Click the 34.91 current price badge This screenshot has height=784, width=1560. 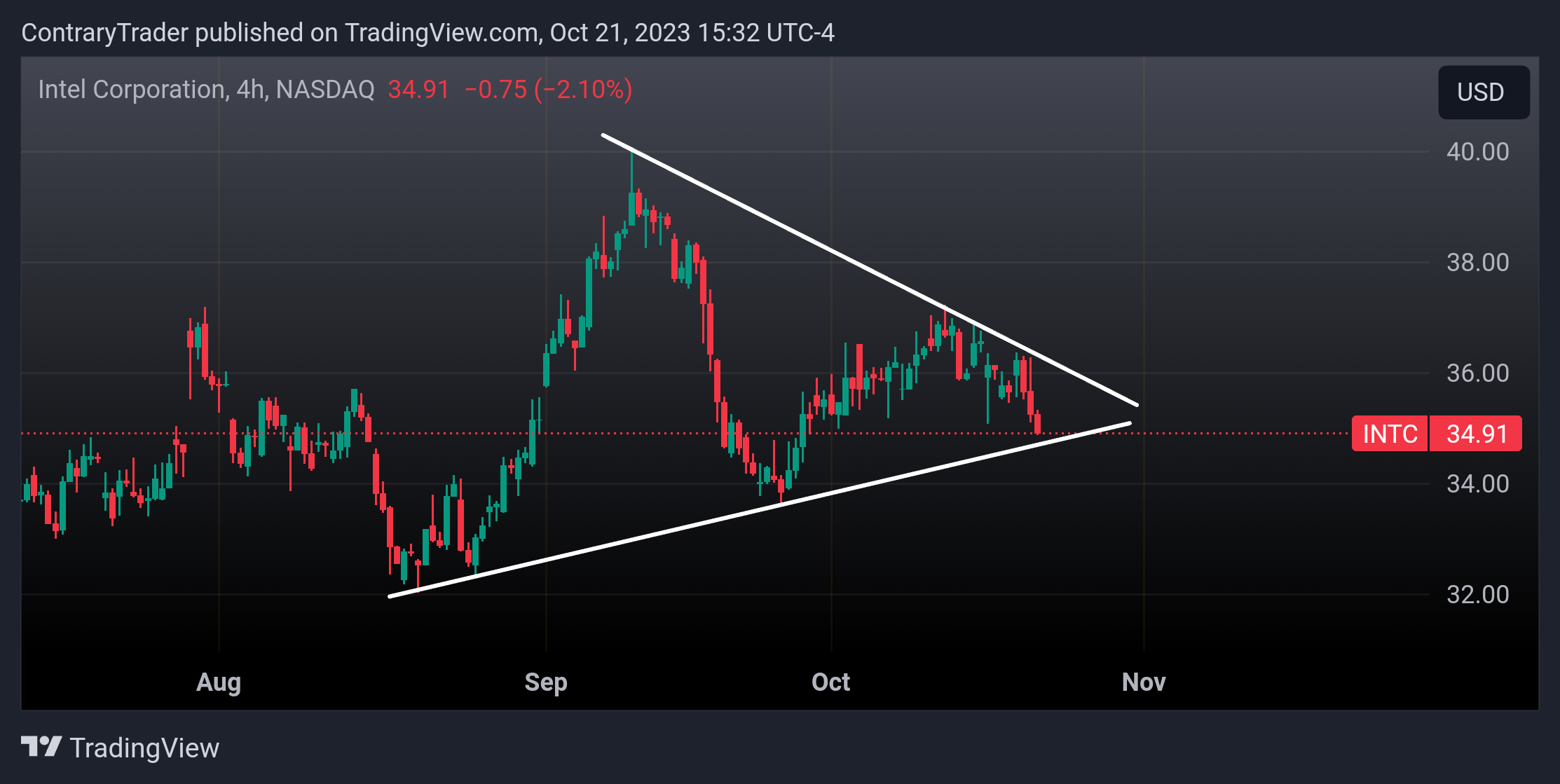tap(1476, 434)
